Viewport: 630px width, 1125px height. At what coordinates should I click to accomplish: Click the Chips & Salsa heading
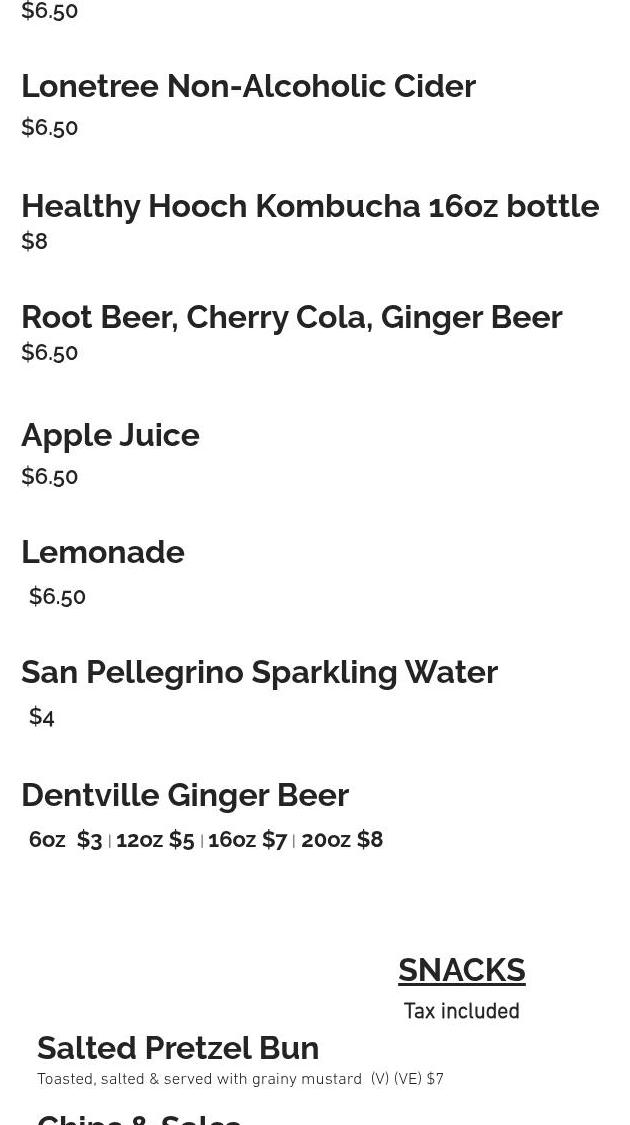click(x=139, y=1120)
